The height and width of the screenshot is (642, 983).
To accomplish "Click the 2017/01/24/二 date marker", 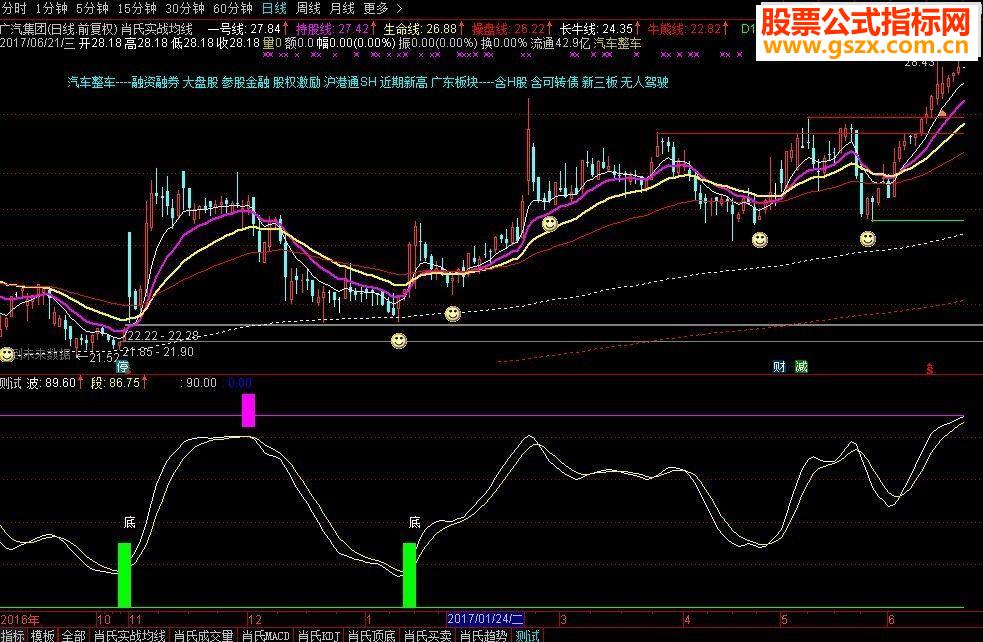I will coord(485,619).
